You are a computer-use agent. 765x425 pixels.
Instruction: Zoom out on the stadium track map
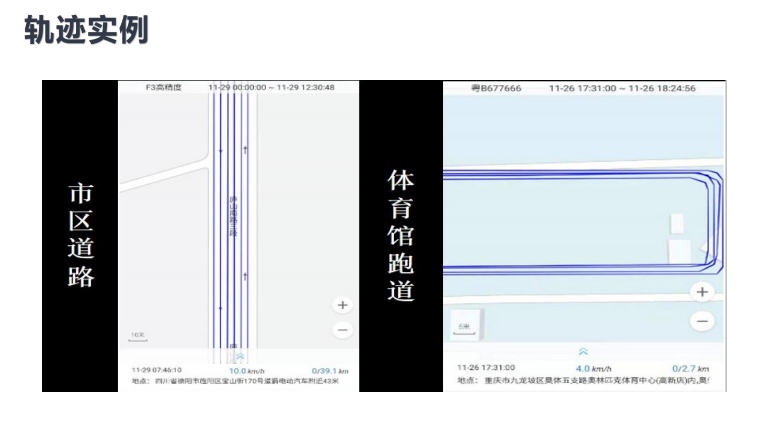[702, 321]
